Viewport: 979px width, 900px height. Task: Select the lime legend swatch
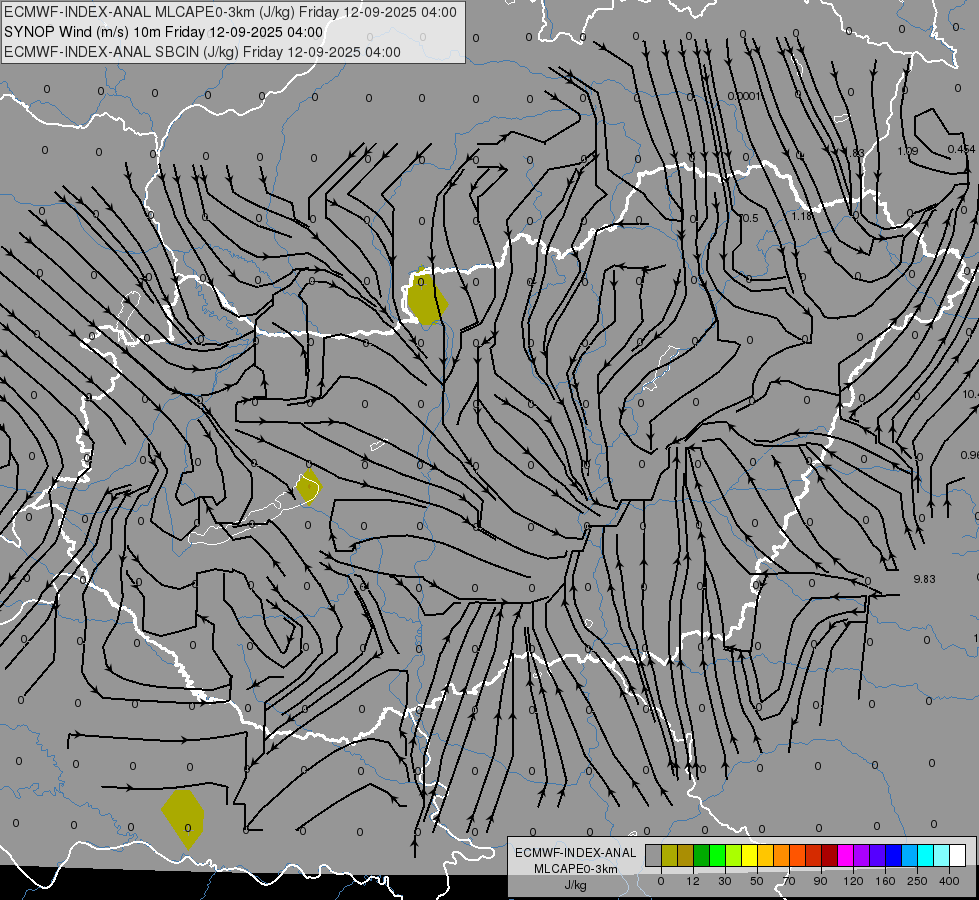[x=734, y=856]
